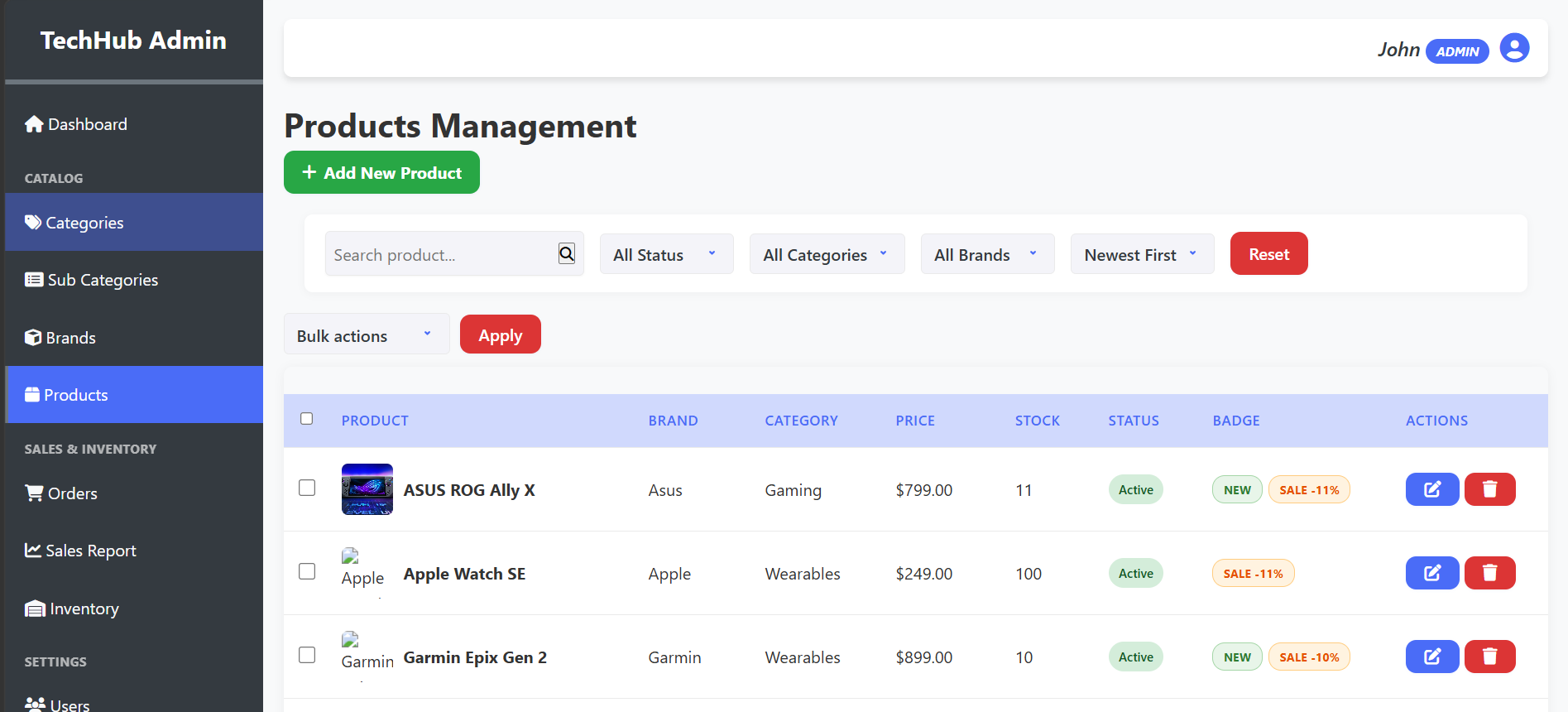Click the Products box icon in sidebar
Viewport: 1568px width, 712px height.
(32, 394)
